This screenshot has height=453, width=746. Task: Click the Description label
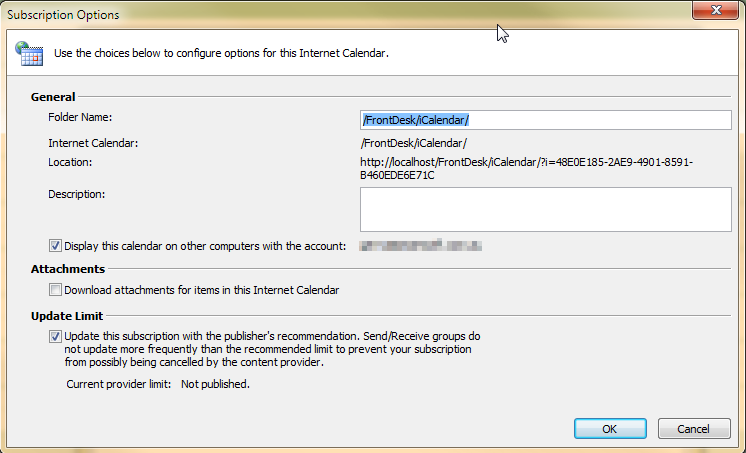coord(77,194)
